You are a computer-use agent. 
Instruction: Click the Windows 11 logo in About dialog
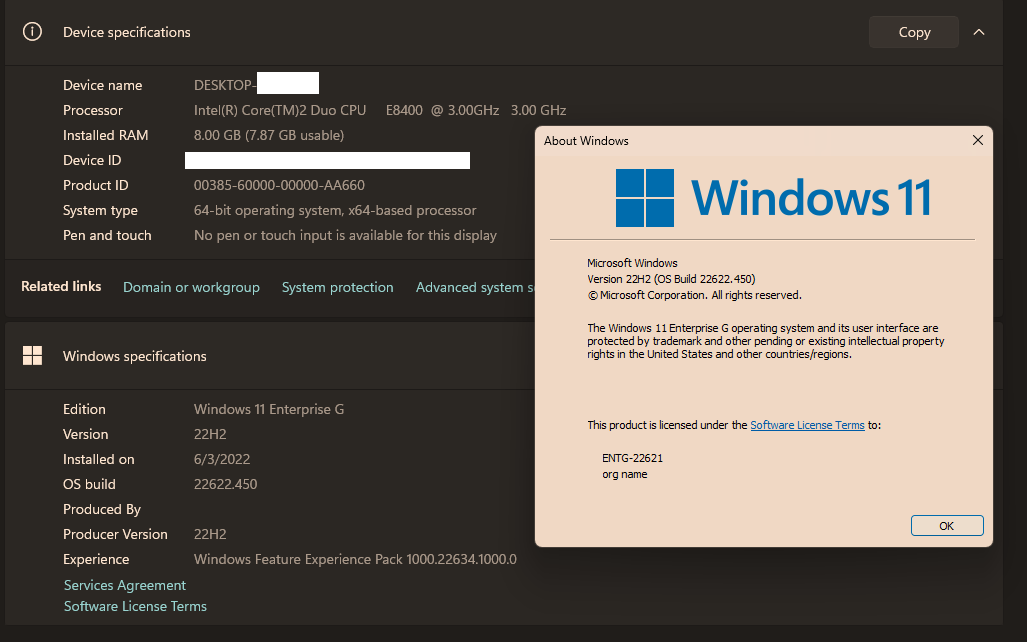[773, 197]
